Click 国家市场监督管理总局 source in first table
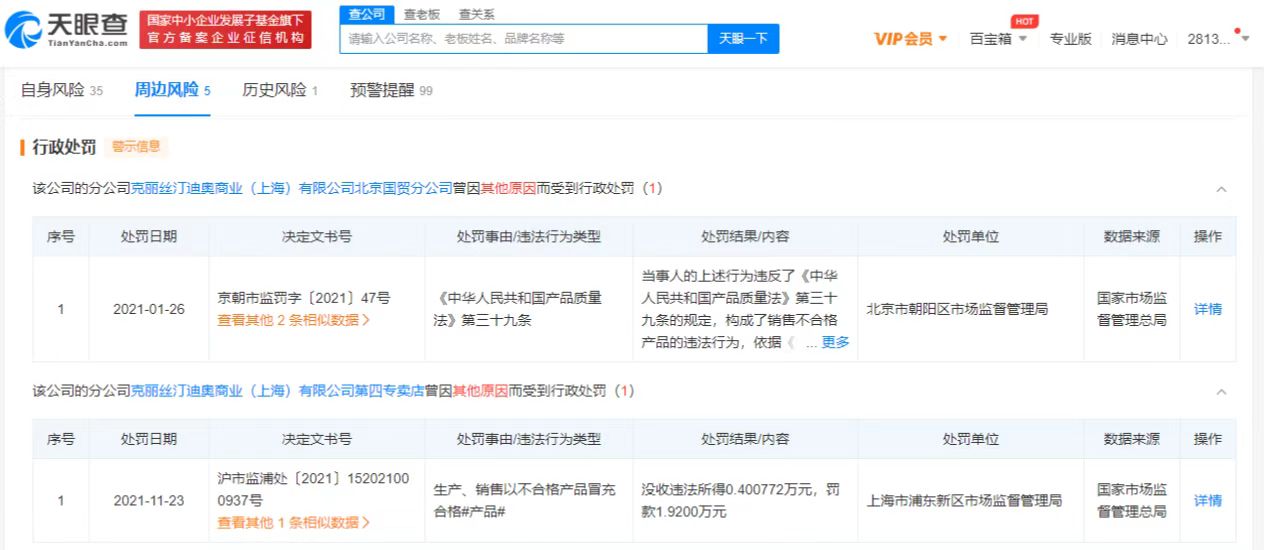Viewport: 1264px width, 550px height. (x=1131, y=309)
